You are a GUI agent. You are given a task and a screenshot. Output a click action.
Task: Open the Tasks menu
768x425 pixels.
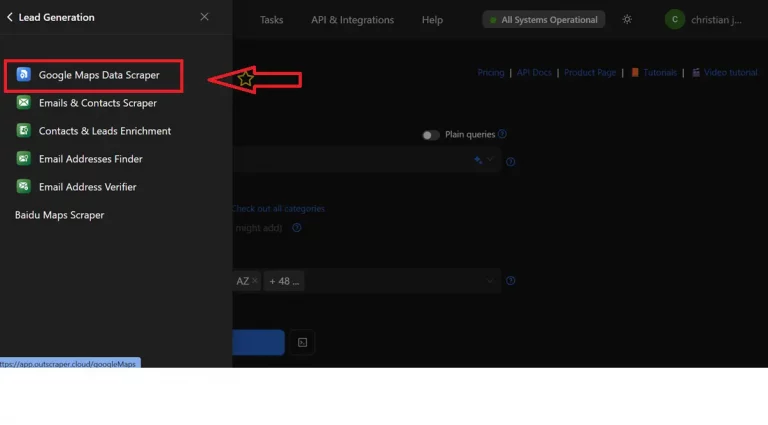click(x=271, y=20)
